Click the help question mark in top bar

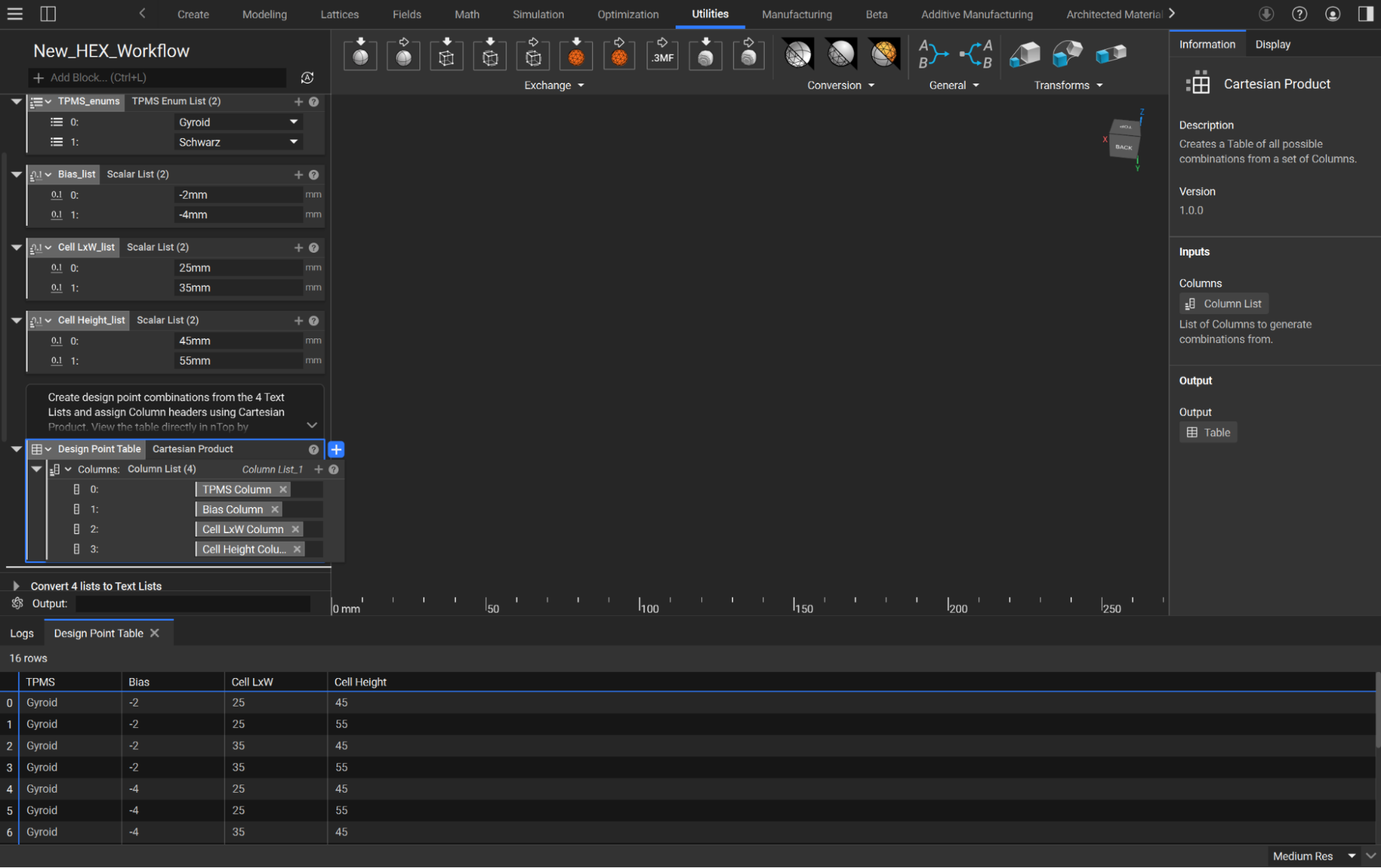[x=1299, y=14]
